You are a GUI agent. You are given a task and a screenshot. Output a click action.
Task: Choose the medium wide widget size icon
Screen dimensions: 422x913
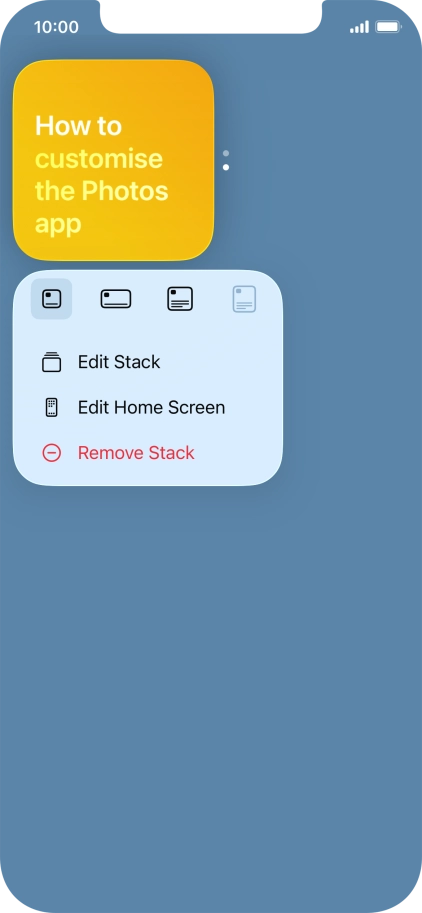coord(116,299)
